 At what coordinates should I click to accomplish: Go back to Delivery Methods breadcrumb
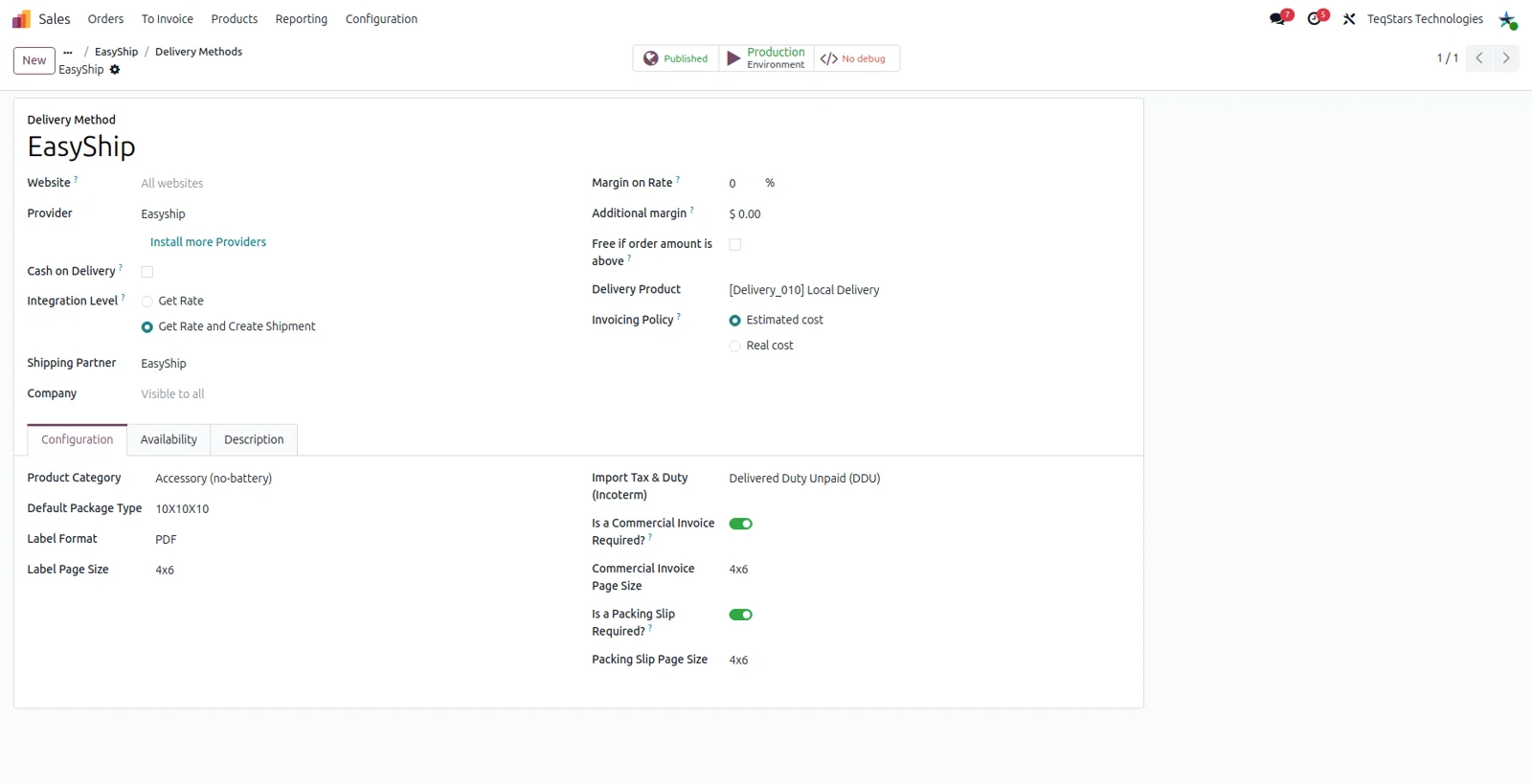click(x=198, y=52)
